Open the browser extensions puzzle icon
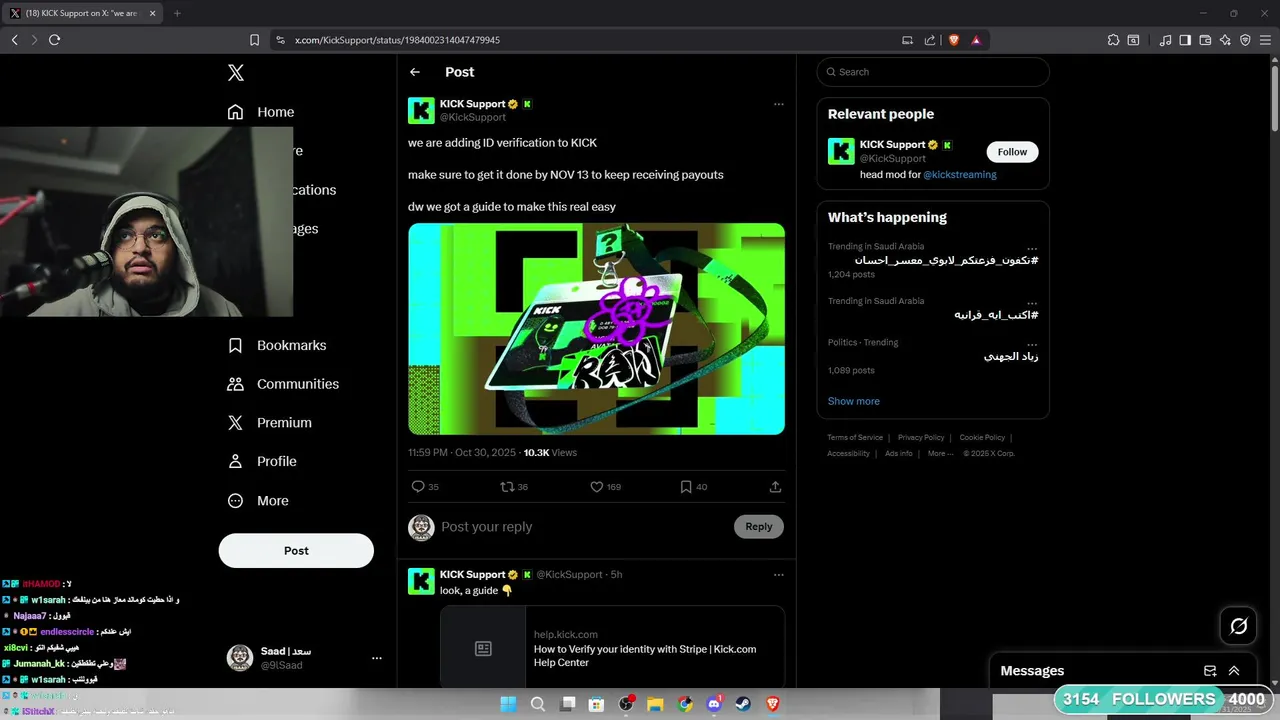Image resolution: width=1280 pixels, height=720 pixels. click(x=1113, y=40)
